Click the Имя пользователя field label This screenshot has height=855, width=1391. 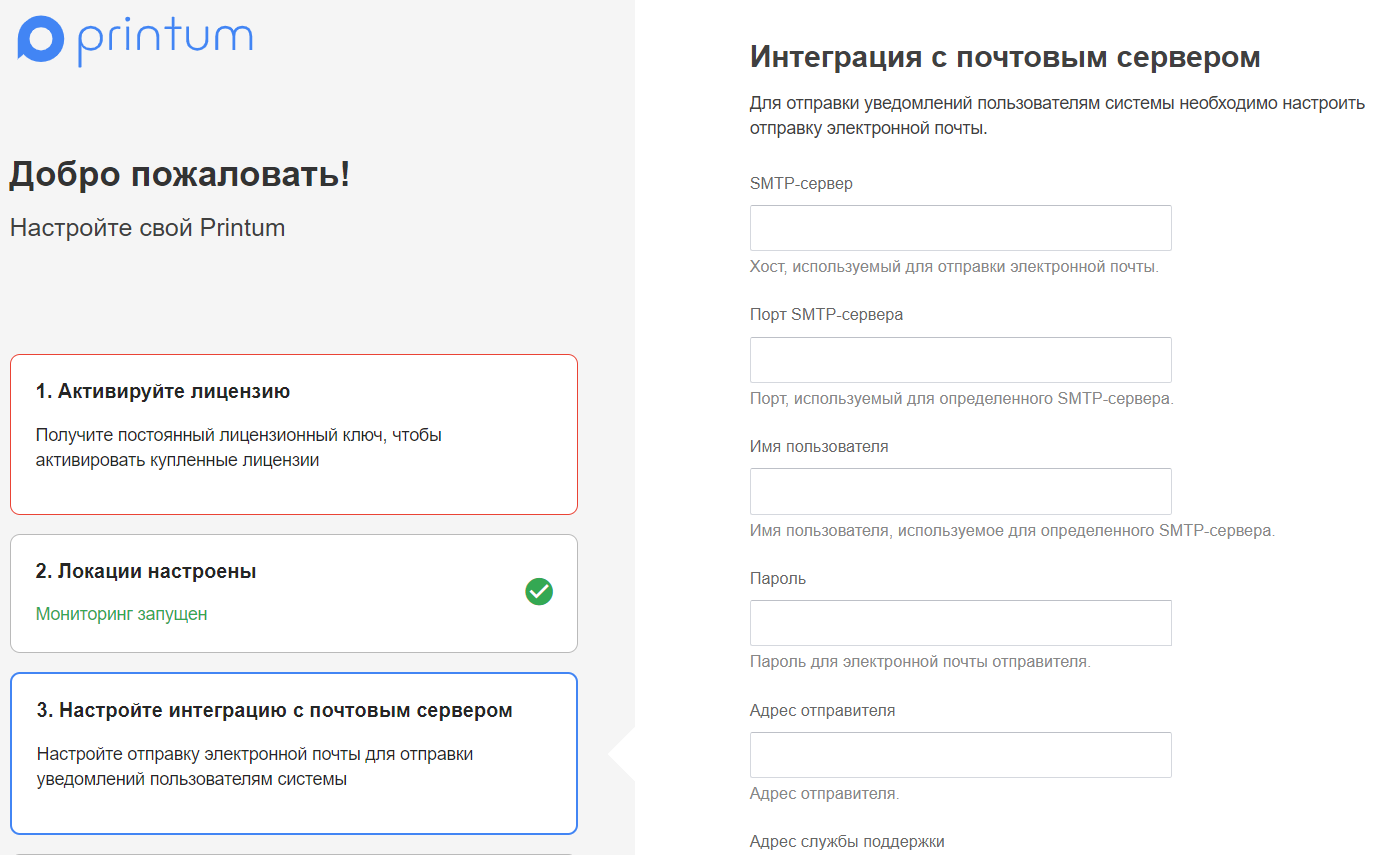pyautogui.click(x=819, y=446)
